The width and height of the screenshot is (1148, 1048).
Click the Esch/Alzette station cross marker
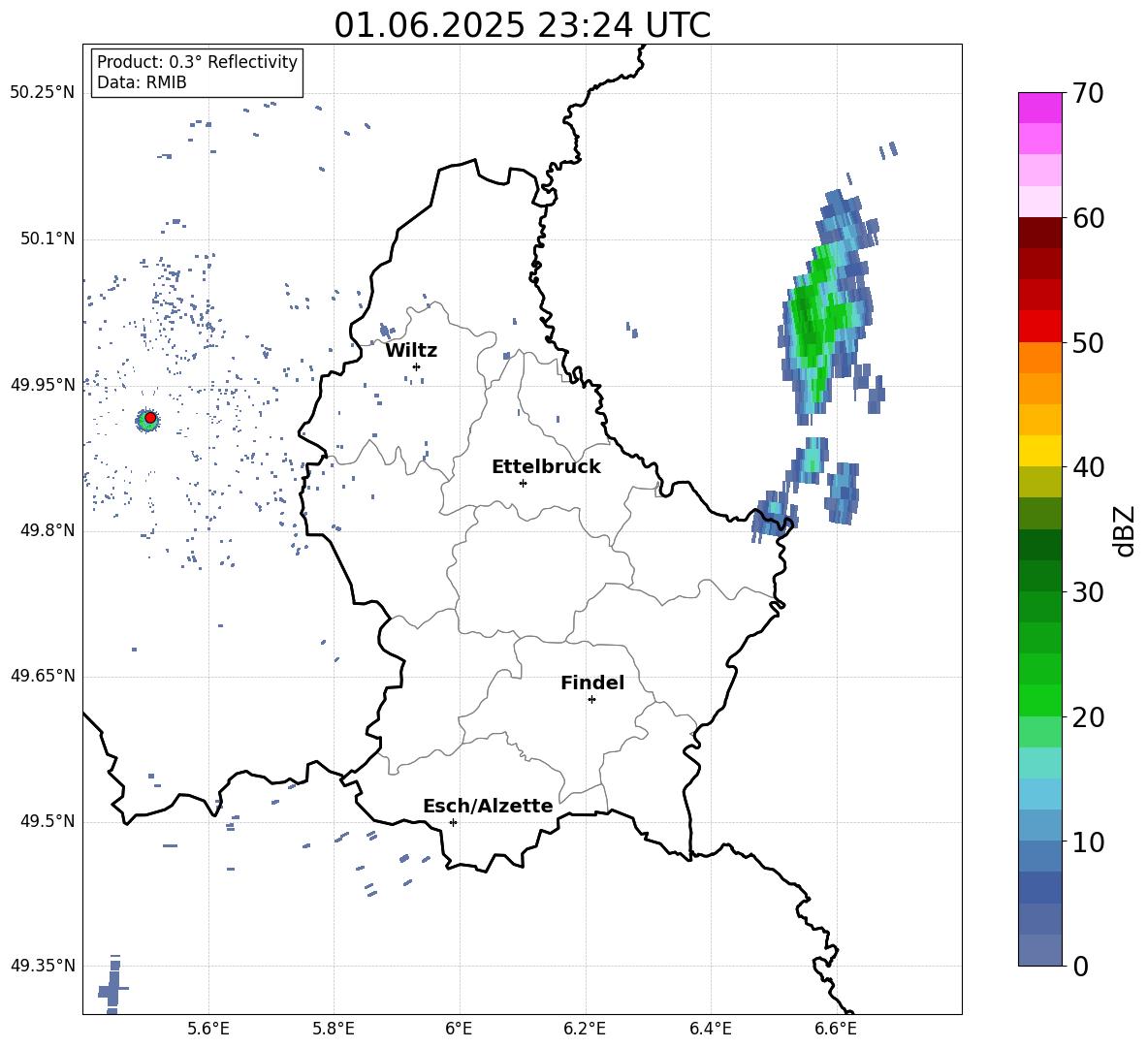coord(453,822)
